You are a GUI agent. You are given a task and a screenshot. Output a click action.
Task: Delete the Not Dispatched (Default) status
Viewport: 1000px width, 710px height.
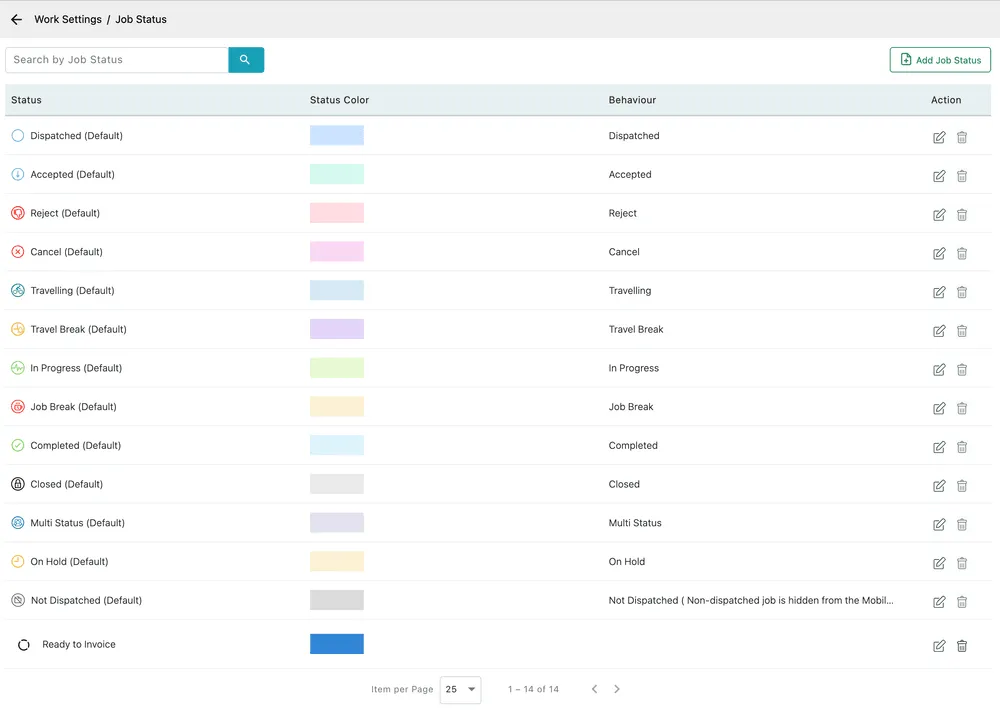pyautogui.click(x=962, y=602)
